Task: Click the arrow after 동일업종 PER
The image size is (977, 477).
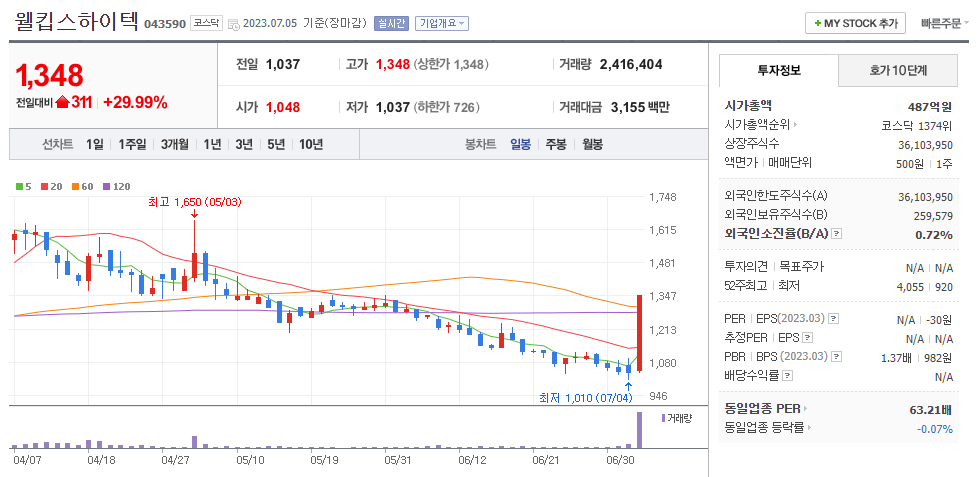Action: pos(806,409)
